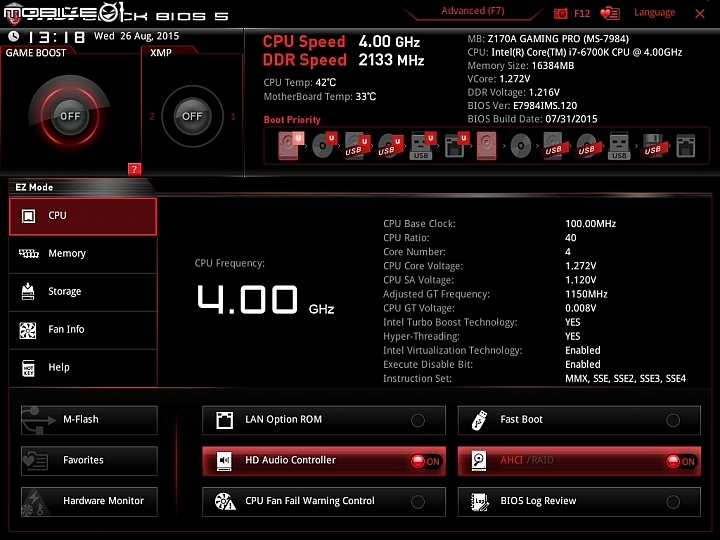Open favorites via the top heart icon
This screenshot has width=720, height=540.
(610, 13)
